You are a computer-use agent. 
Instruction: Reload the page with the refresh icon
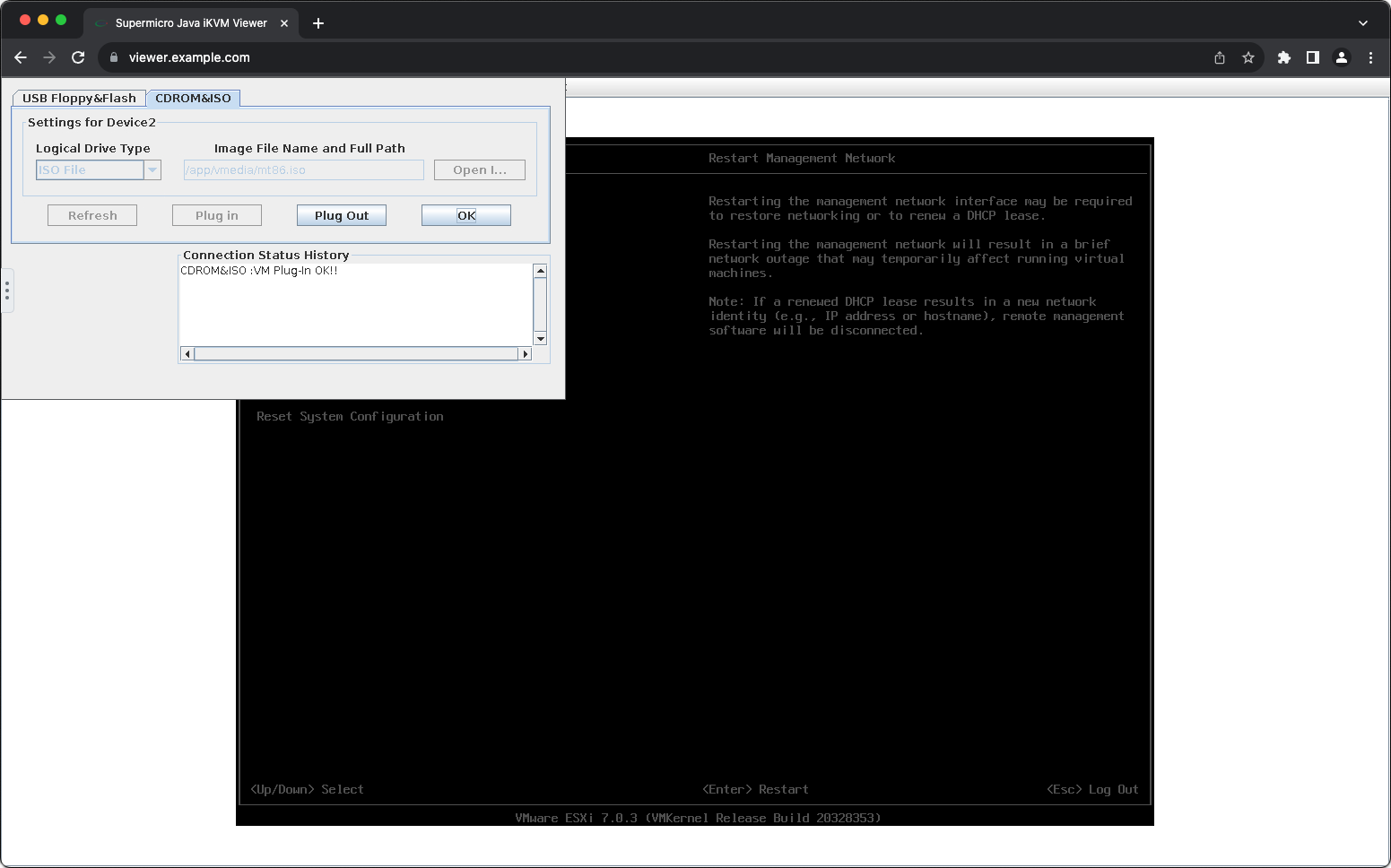coord(78,57)
